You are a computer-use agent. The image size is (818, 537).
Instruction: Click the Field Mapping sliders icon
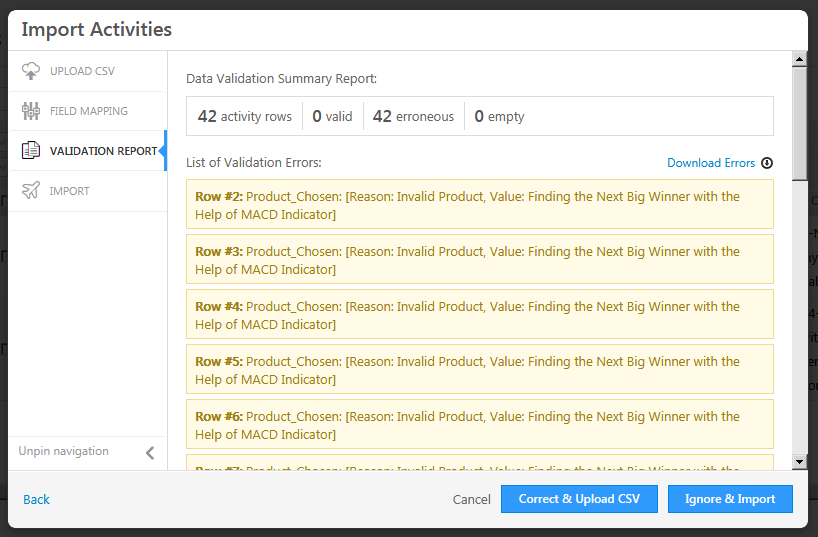31,111
